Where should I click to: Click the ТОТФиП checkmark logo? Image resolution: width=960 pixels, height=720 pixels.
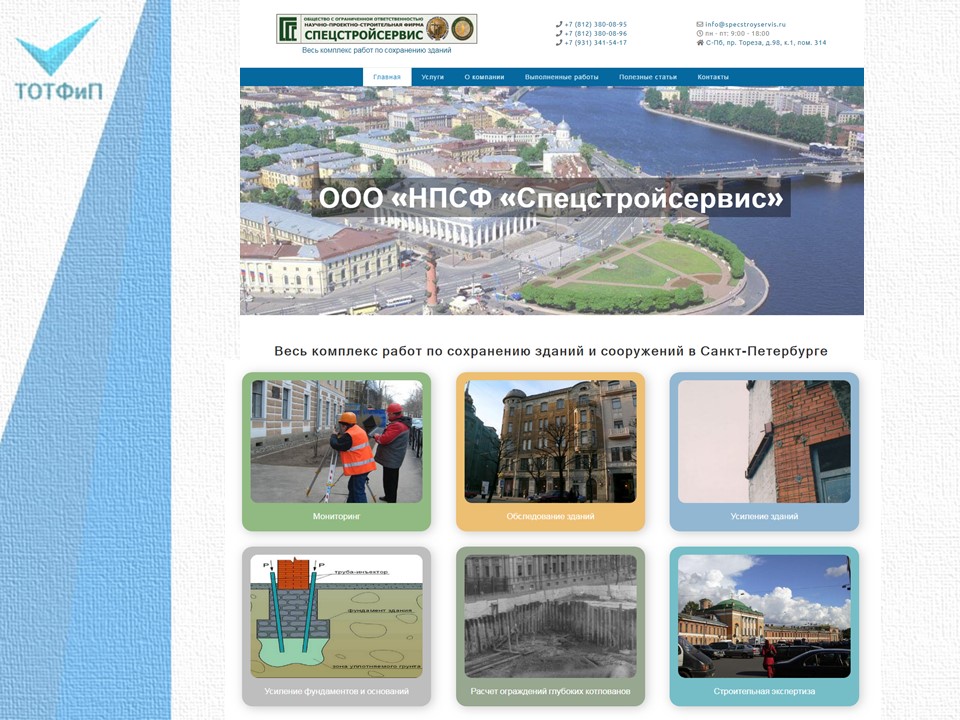(58, 59)
